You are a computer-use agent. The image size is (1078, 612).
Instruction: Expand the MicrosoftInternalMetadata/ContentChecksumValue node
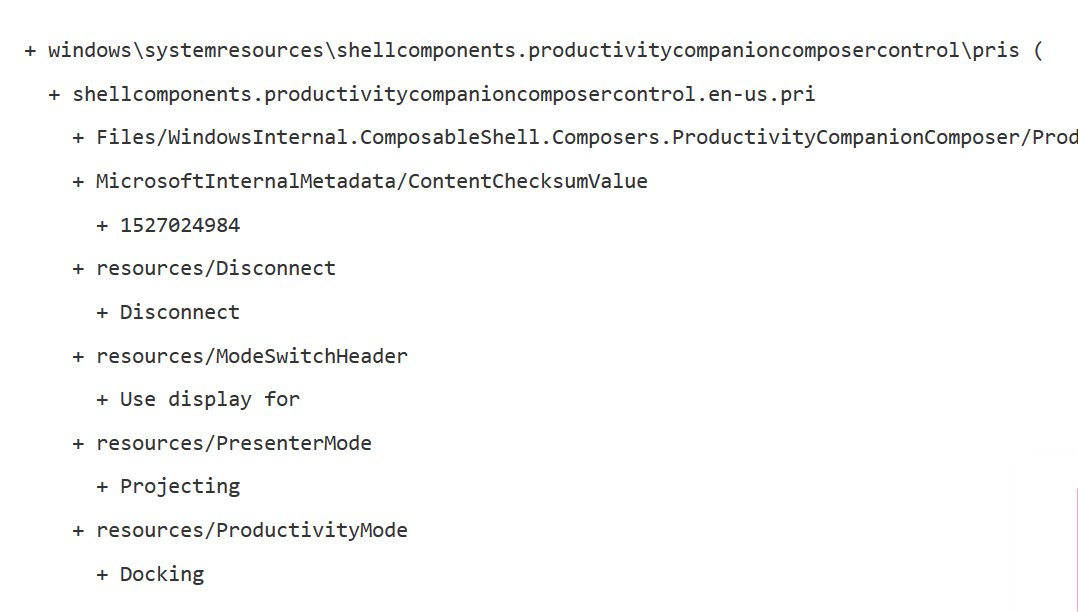[78, 181]
